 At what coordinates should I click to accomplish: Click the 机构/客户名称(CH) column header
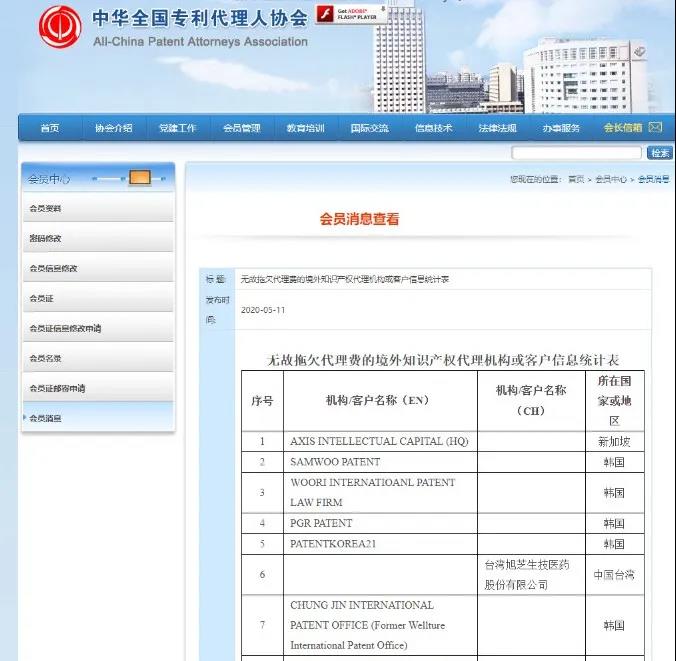[x=531, y=401]
